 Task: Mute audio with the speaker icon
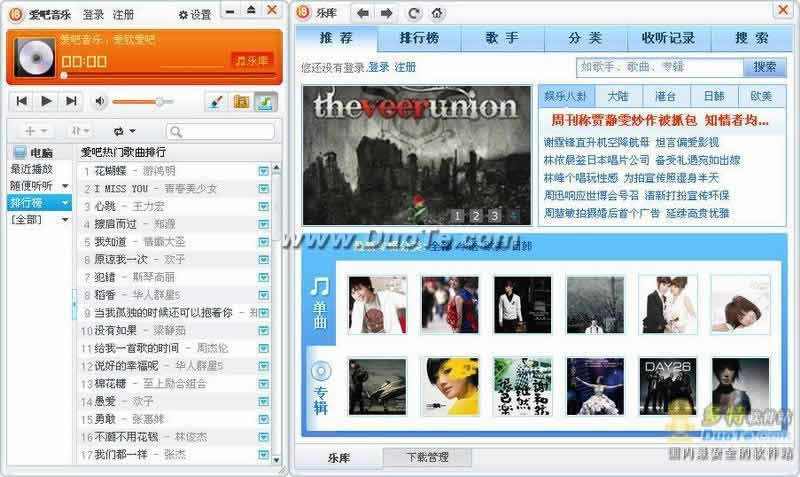[x=99, y=102]
